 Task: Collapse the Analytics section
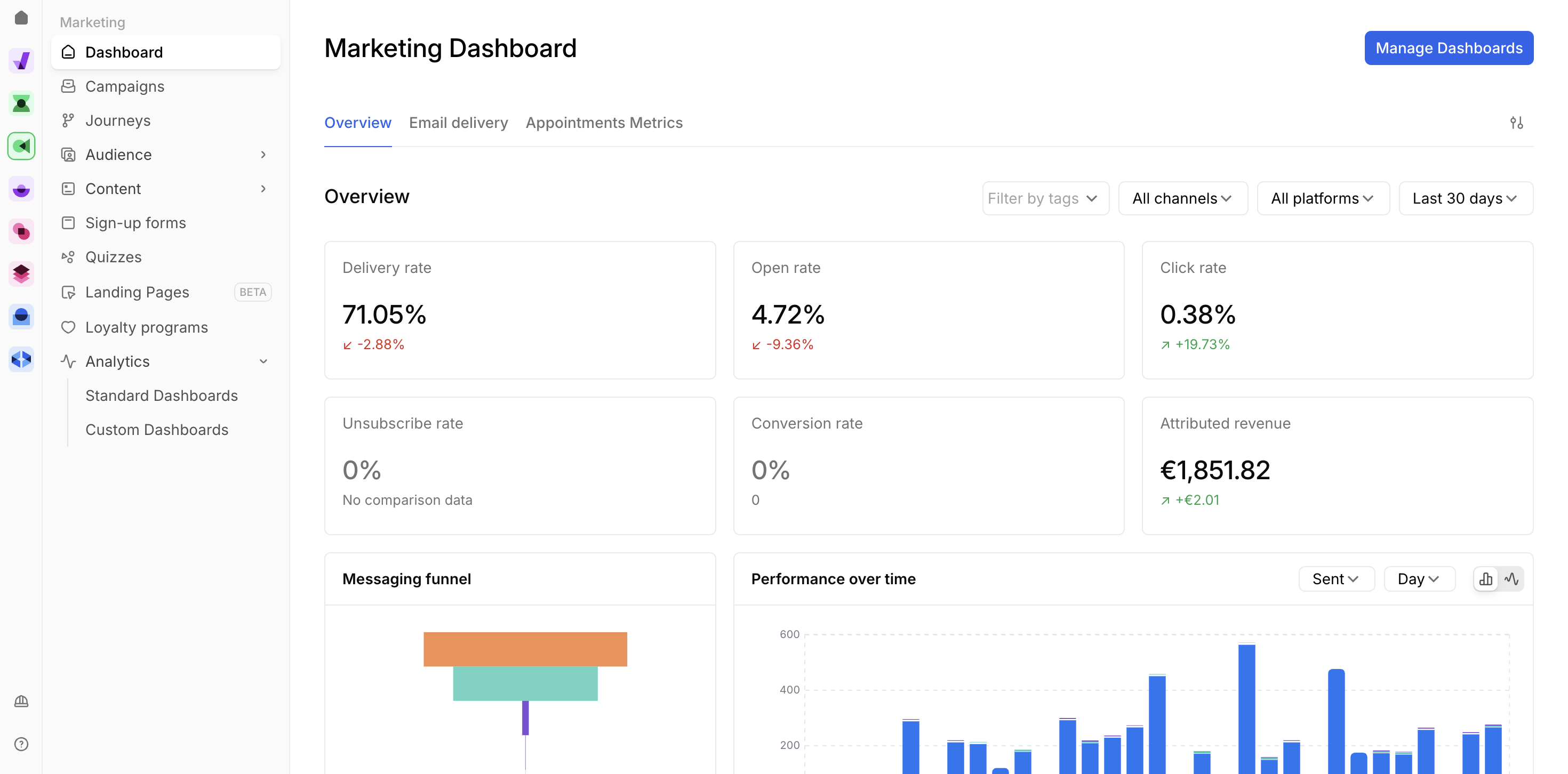pos(263,361)
